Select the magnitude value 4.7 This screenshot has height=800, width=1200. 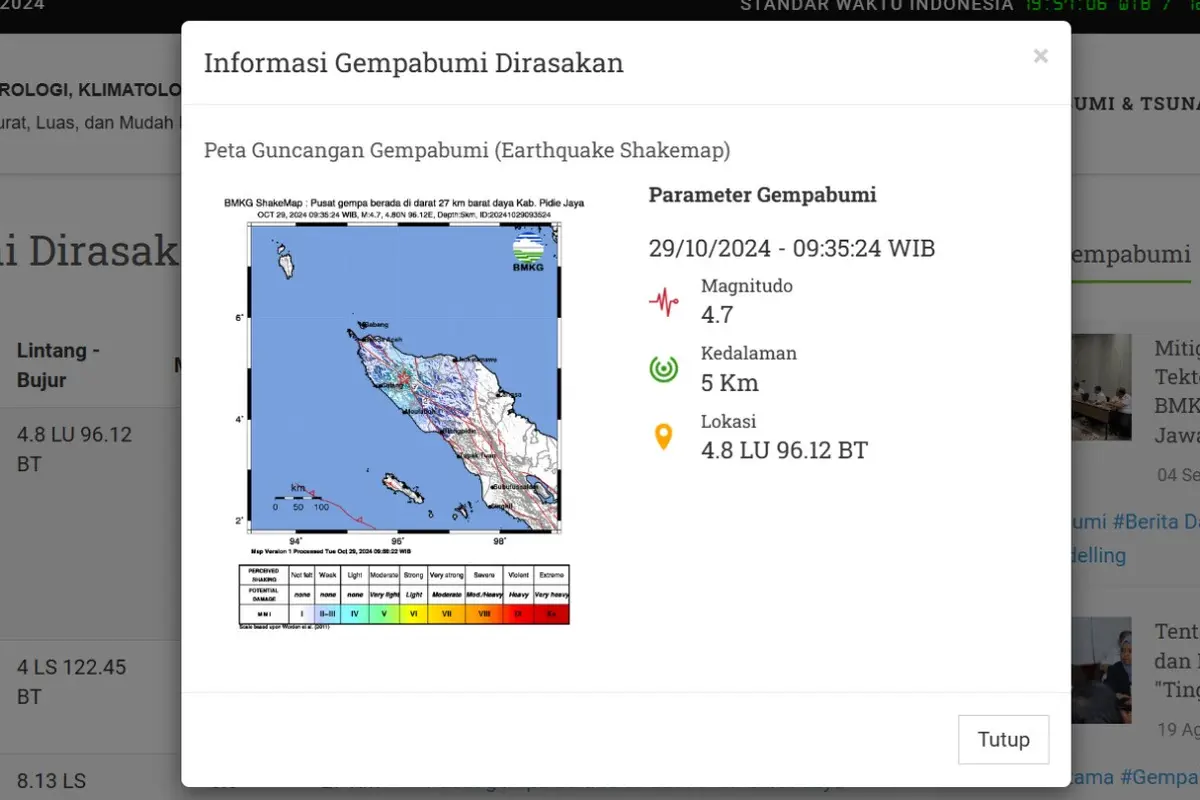[717, 315]
